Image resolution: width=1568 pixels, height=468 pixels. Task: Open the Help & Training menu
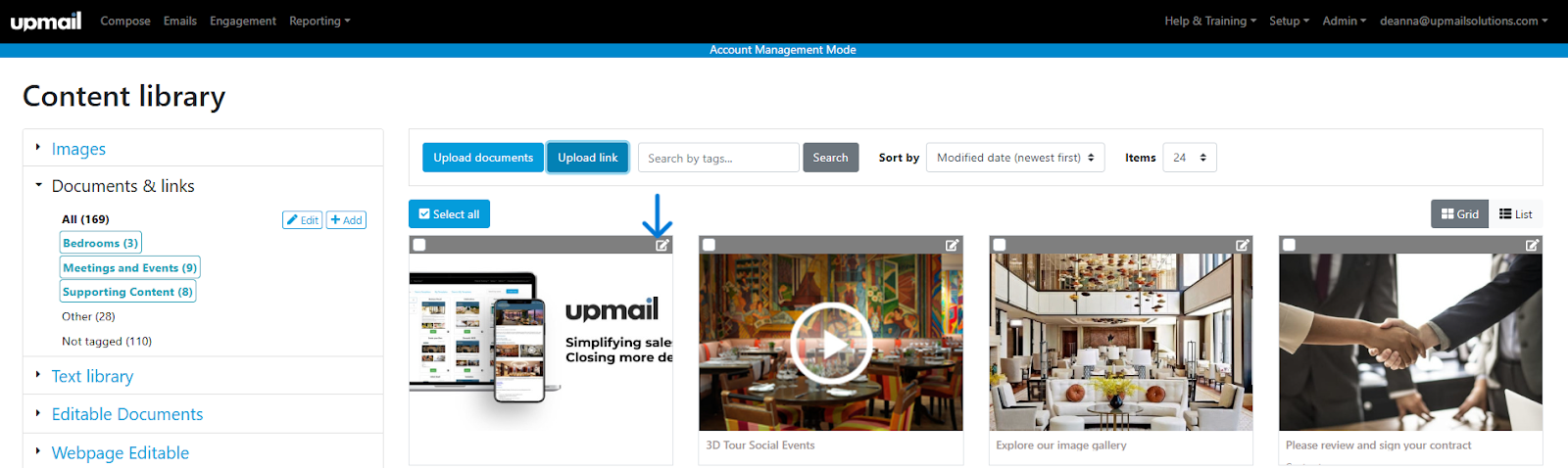(1209, 21)
